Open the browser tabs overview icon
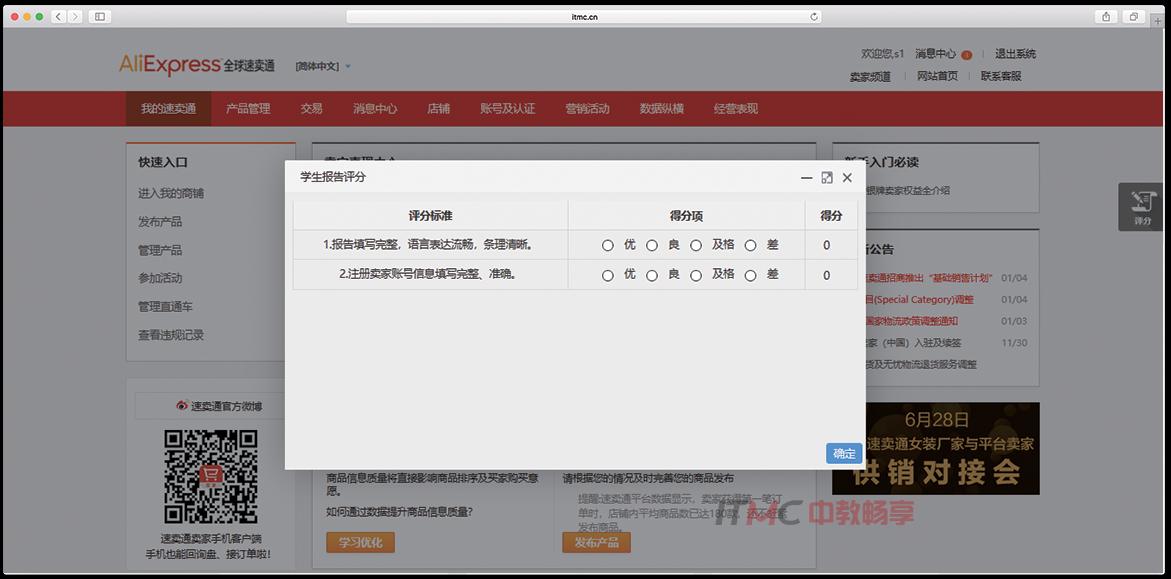 (x=1133, y=16)
